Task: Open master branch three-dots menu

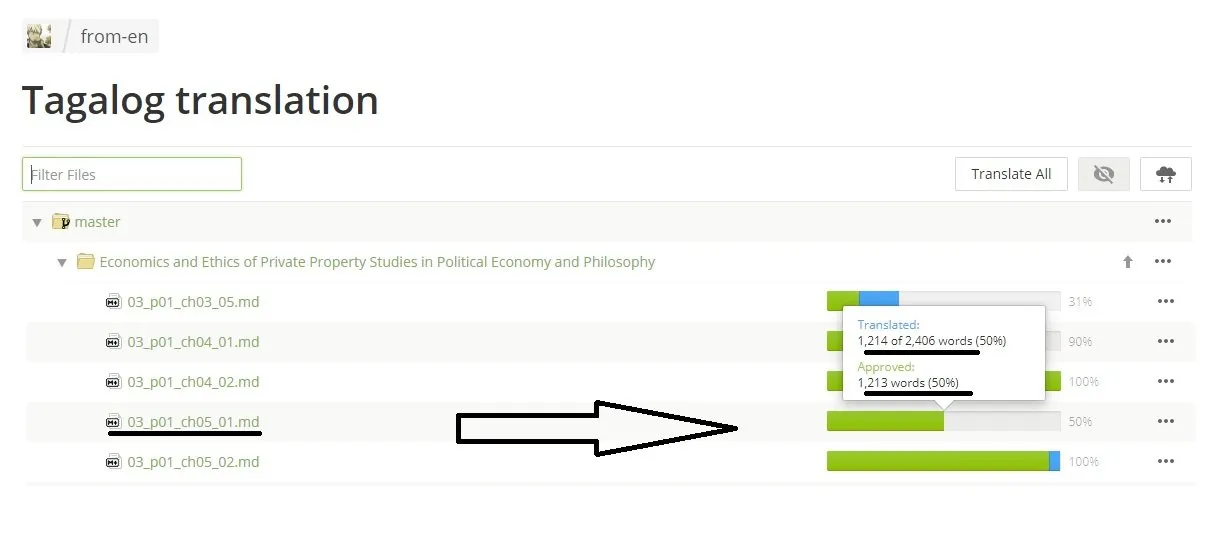Action: 1162,222
